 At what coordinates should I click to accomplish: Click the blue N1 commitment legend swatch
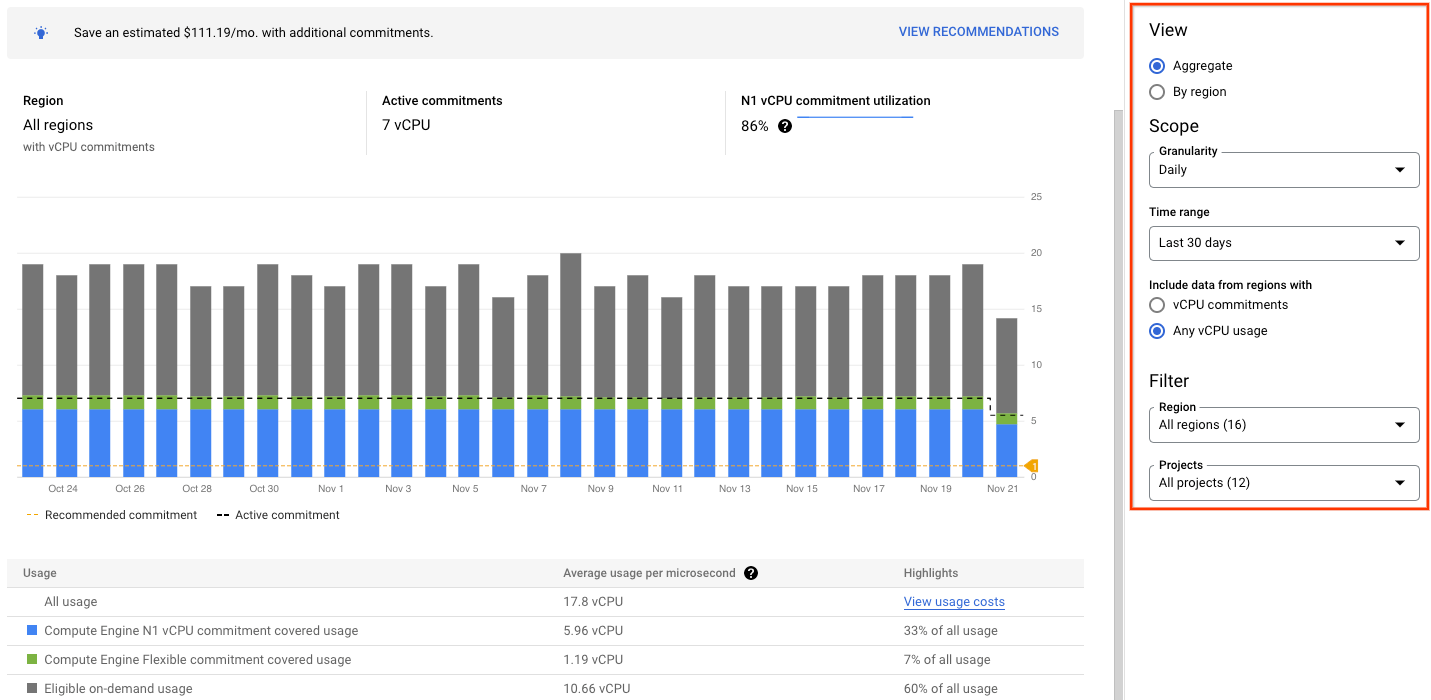click(x=31, y=631)
